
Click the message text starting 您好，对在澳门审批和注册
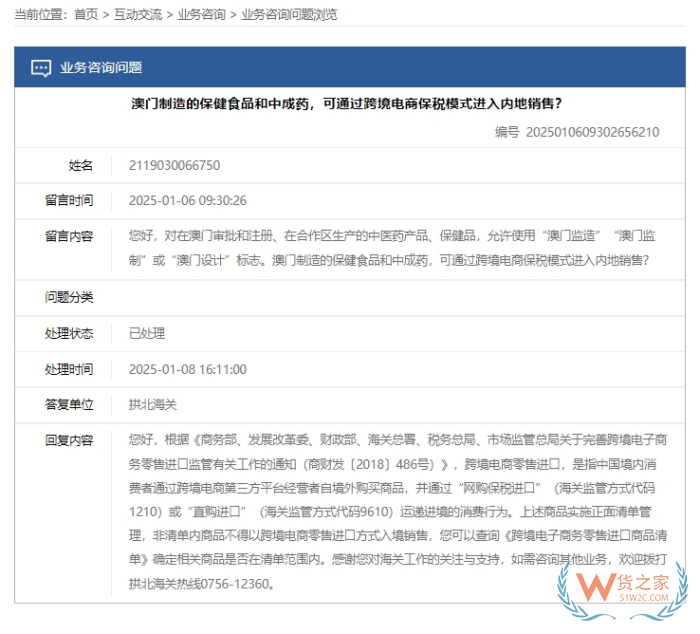392,248
